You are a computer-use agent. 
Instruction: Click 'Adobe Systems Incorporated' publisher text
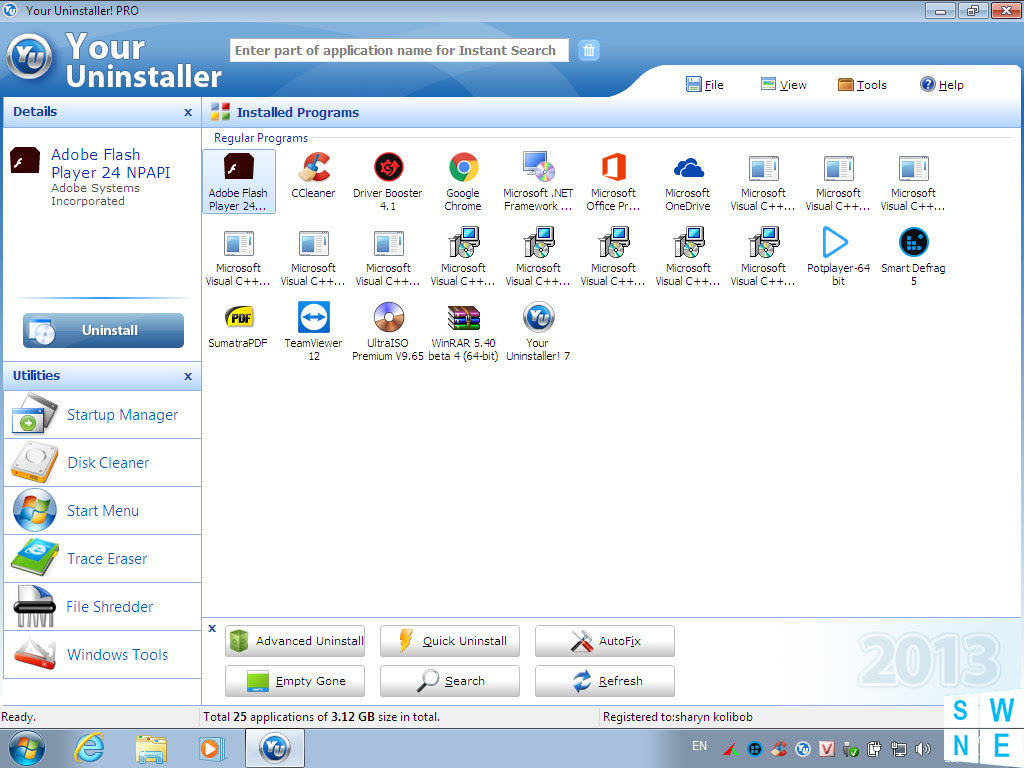click(95, 195)
